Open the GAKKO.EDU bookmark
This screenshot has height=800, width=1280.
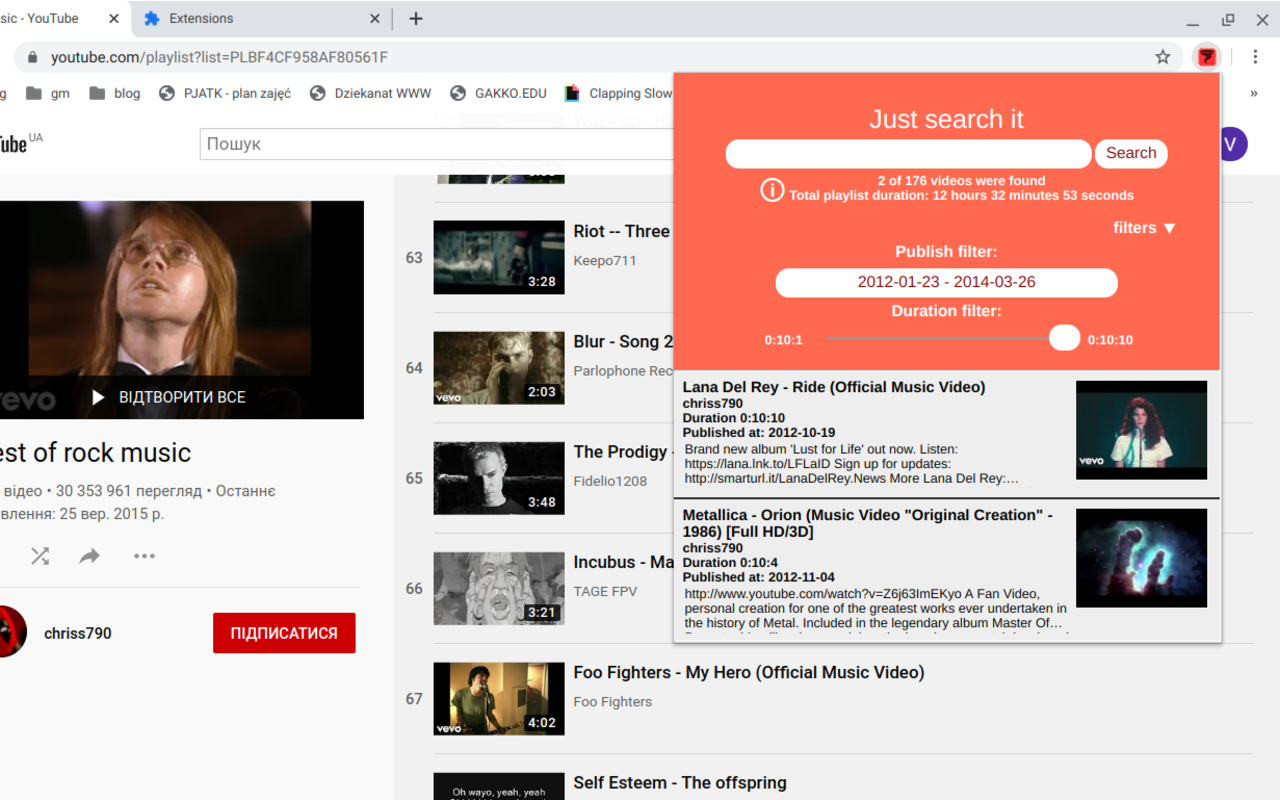[x=499, y=93]
